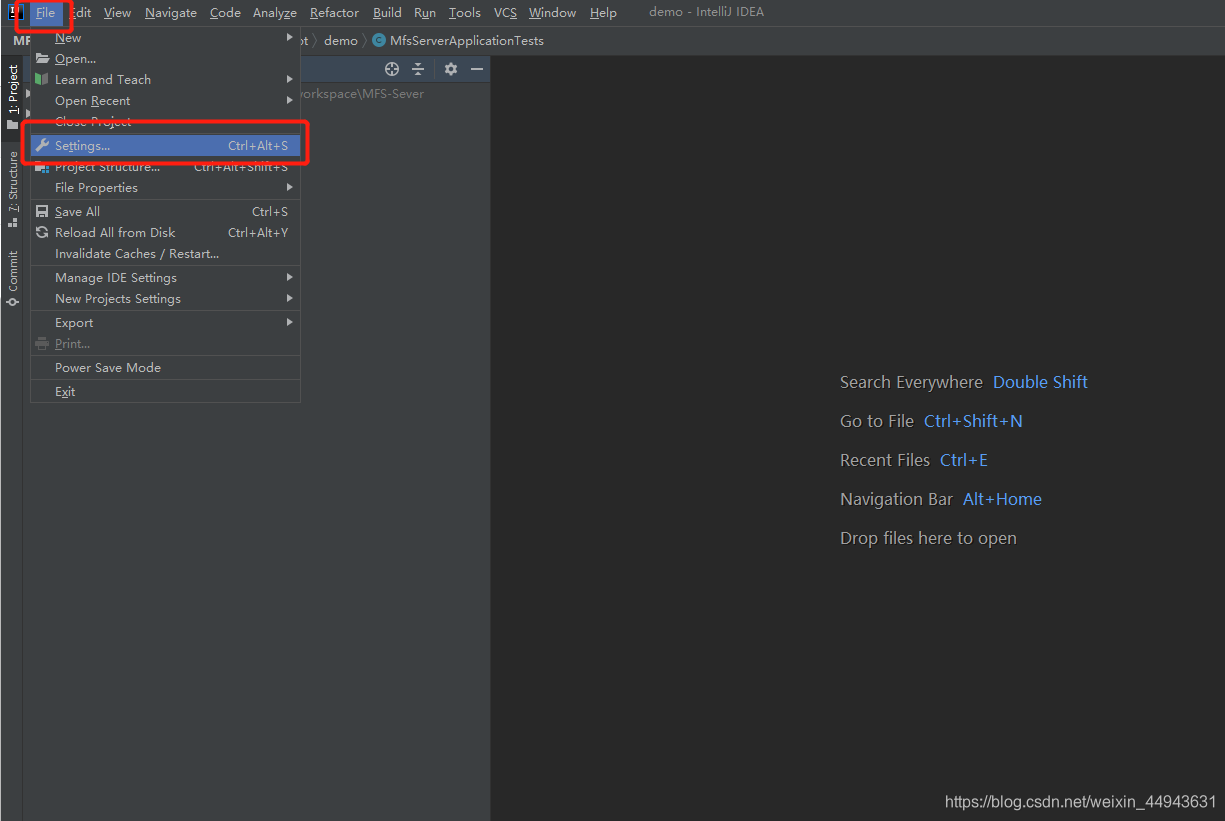Open the Run menu

[425, 13]
